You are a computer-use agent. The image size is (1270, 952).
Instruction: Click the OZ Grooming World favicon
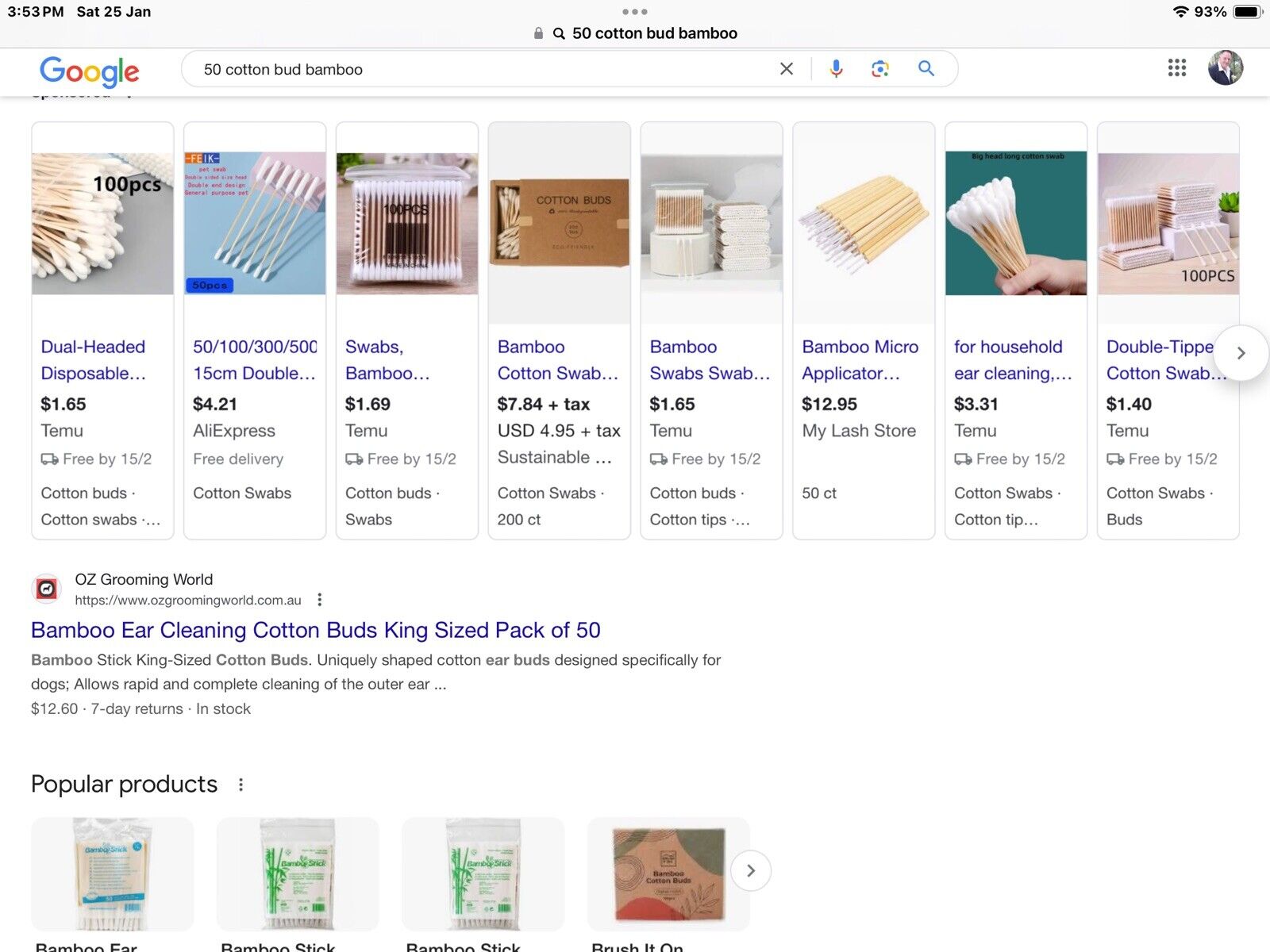click(47, 589)
